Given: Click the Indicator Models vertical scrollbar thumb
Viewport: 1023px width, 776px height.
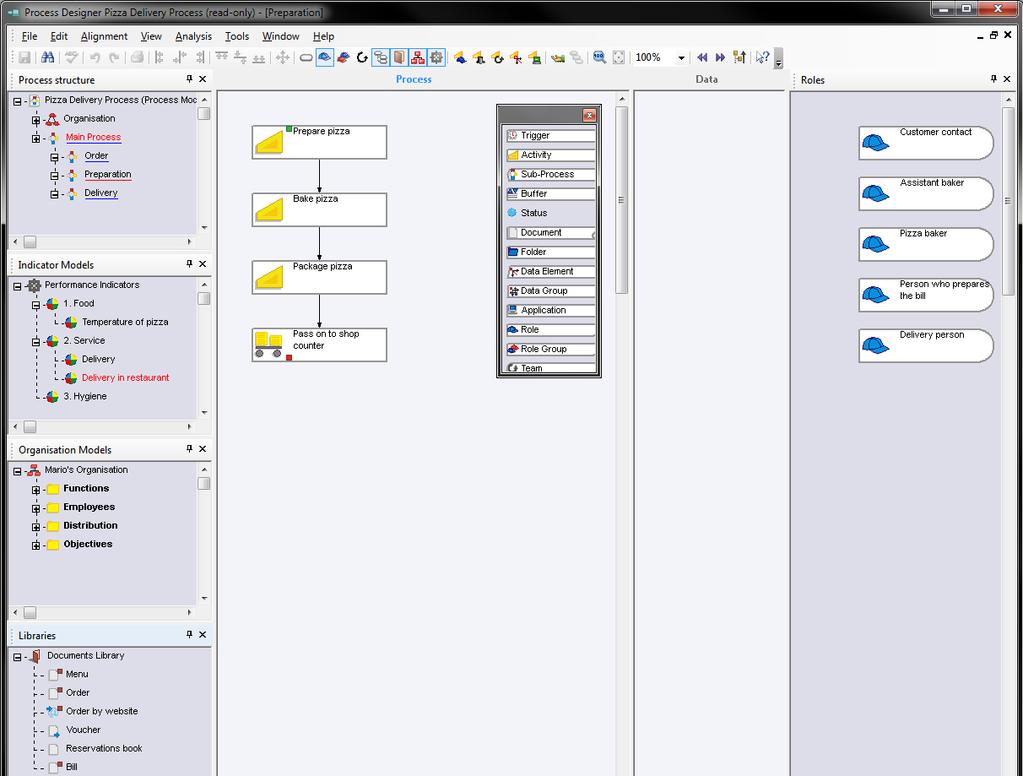Looking at the screenshot, I should pos(204,298).
